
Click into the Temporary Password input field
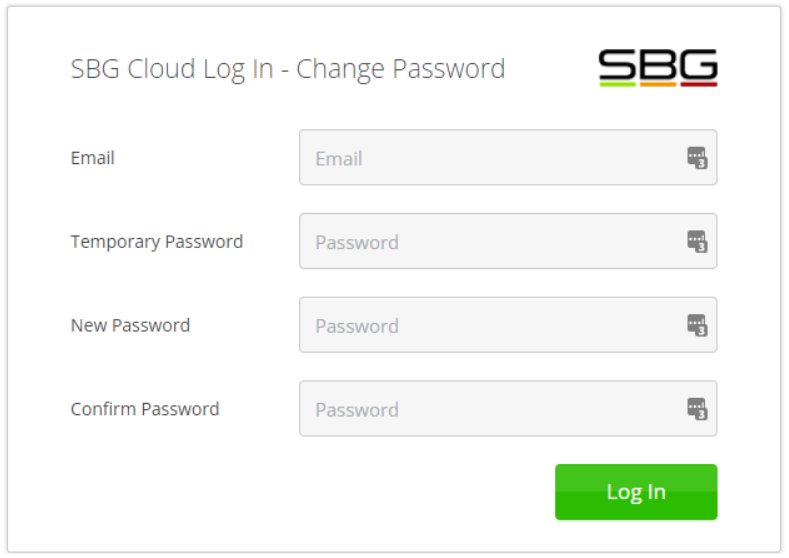(x=490, y=242)
